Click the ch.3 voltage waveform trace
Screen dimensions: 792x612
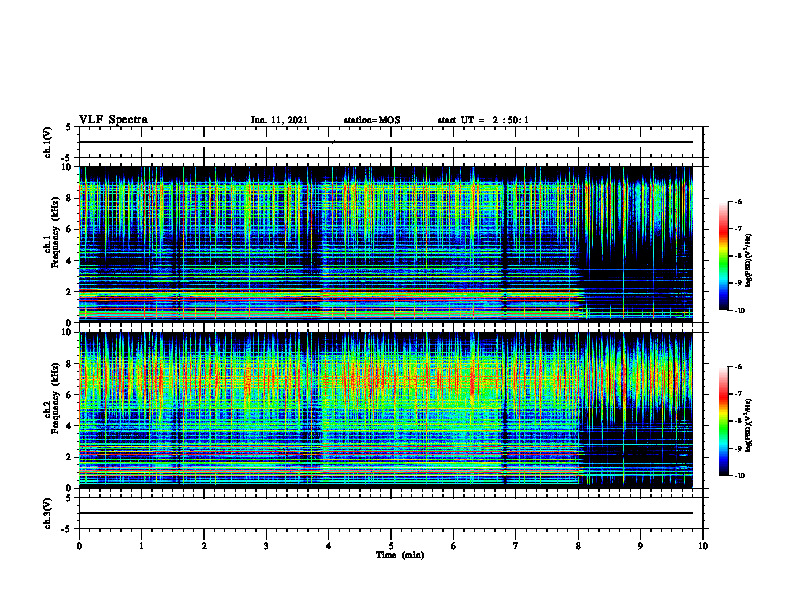click(x=386, y=513)
